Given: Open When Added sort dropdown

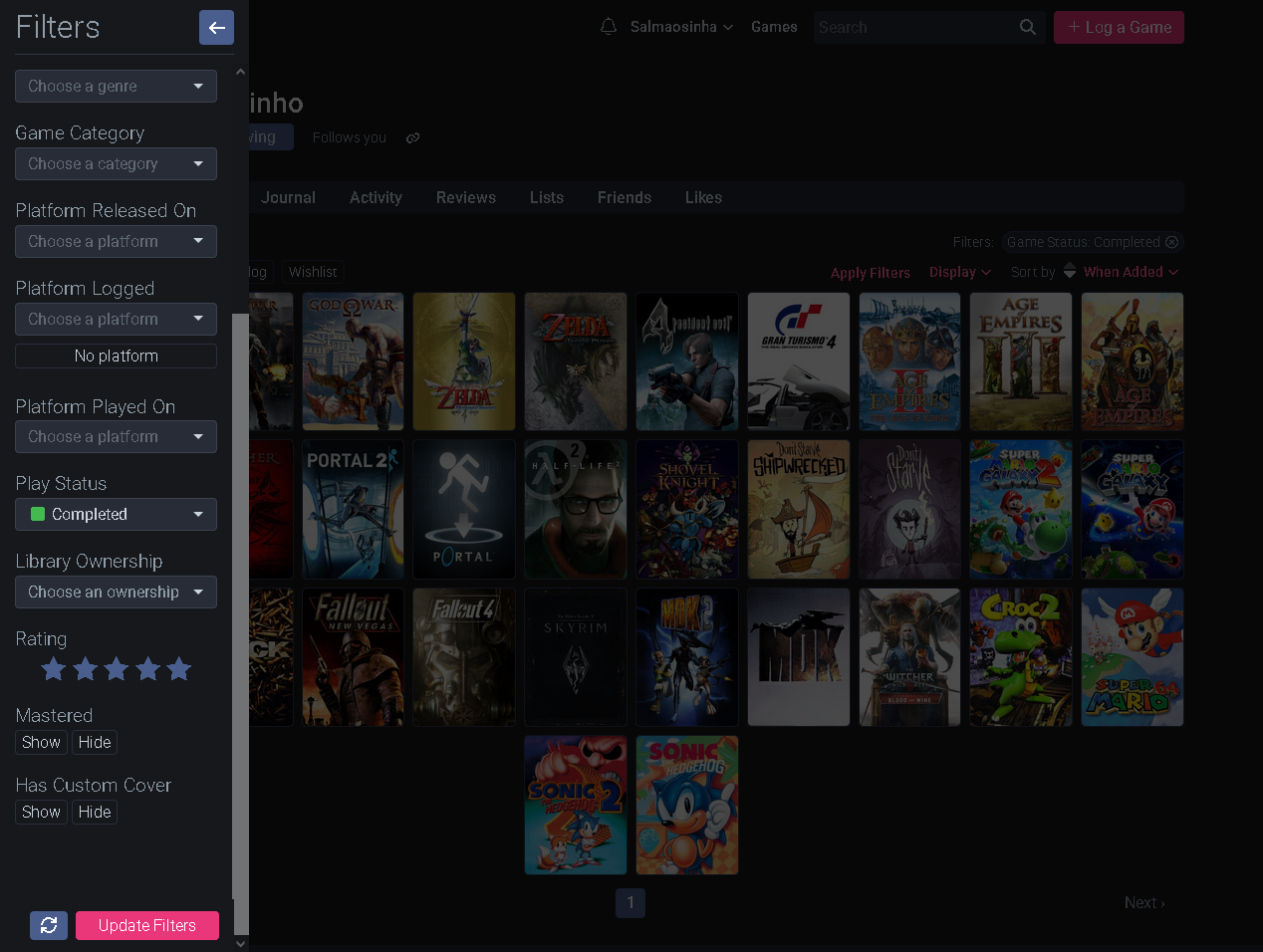Looking at the screenshot, I should coord(1131,272).
